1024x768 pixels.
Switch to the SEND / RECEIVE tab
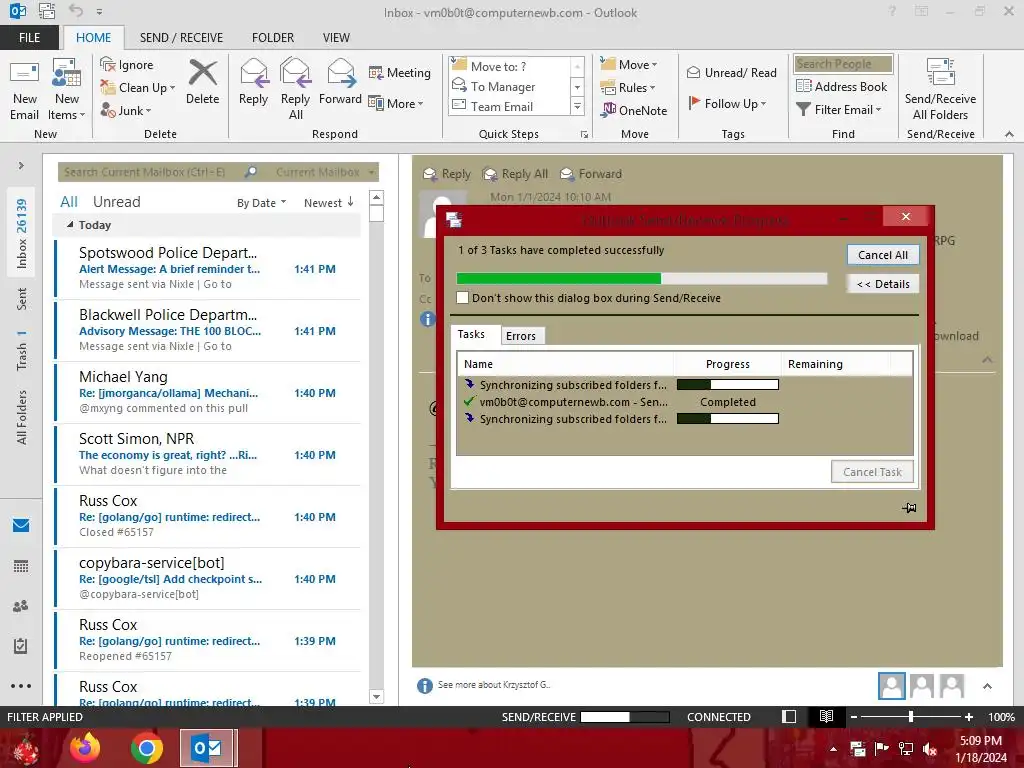(181, 37)
